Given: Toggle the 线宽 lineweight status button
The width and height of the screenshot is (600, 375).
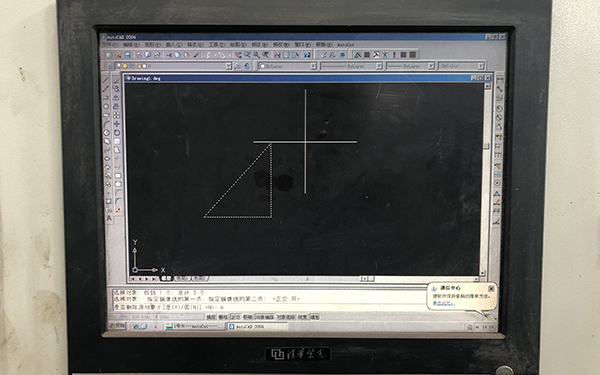Looking at the screenshot, I should (303, 317).
